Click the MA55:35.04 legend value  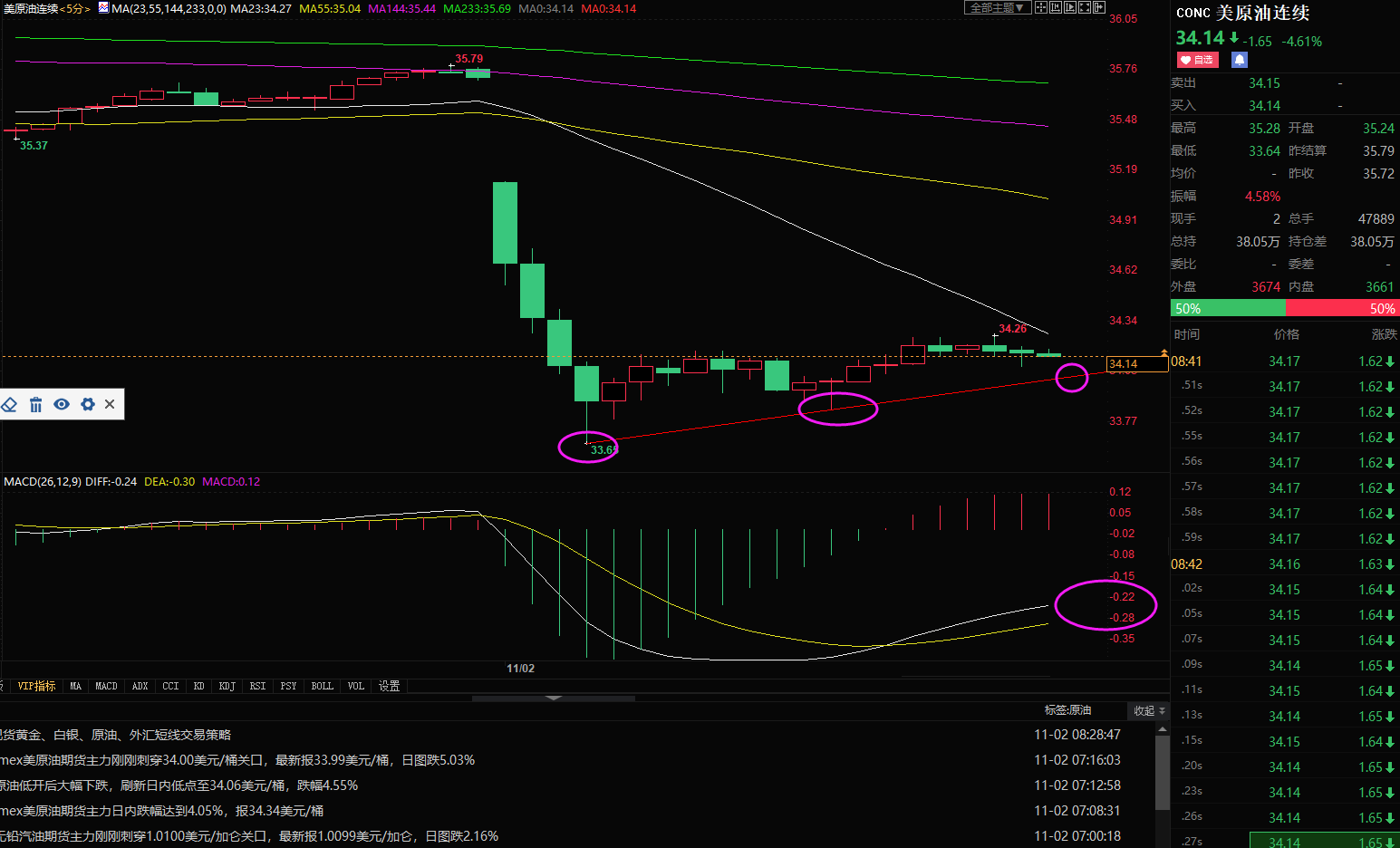coord(329,8)
